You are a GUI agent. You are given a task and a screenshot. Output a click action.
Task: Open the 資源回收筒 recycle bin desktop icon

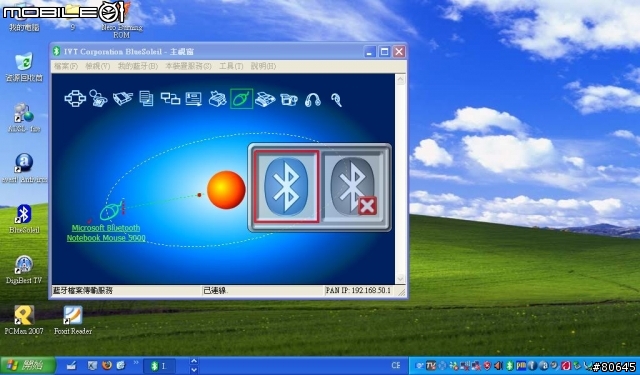(x=24, y=67)
